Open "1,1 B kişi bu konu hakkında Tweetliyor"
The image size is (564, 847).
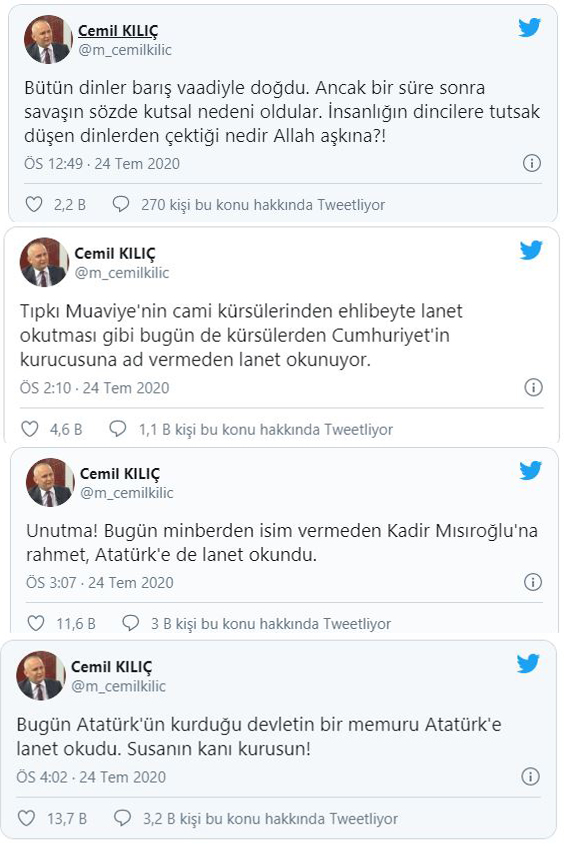[266, 429]
